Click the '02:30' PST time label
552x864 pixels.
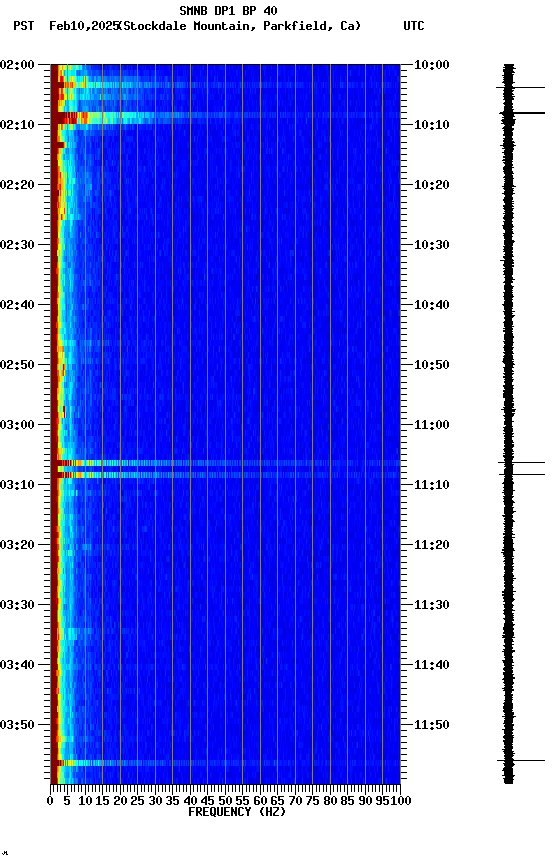pos(17,245)
